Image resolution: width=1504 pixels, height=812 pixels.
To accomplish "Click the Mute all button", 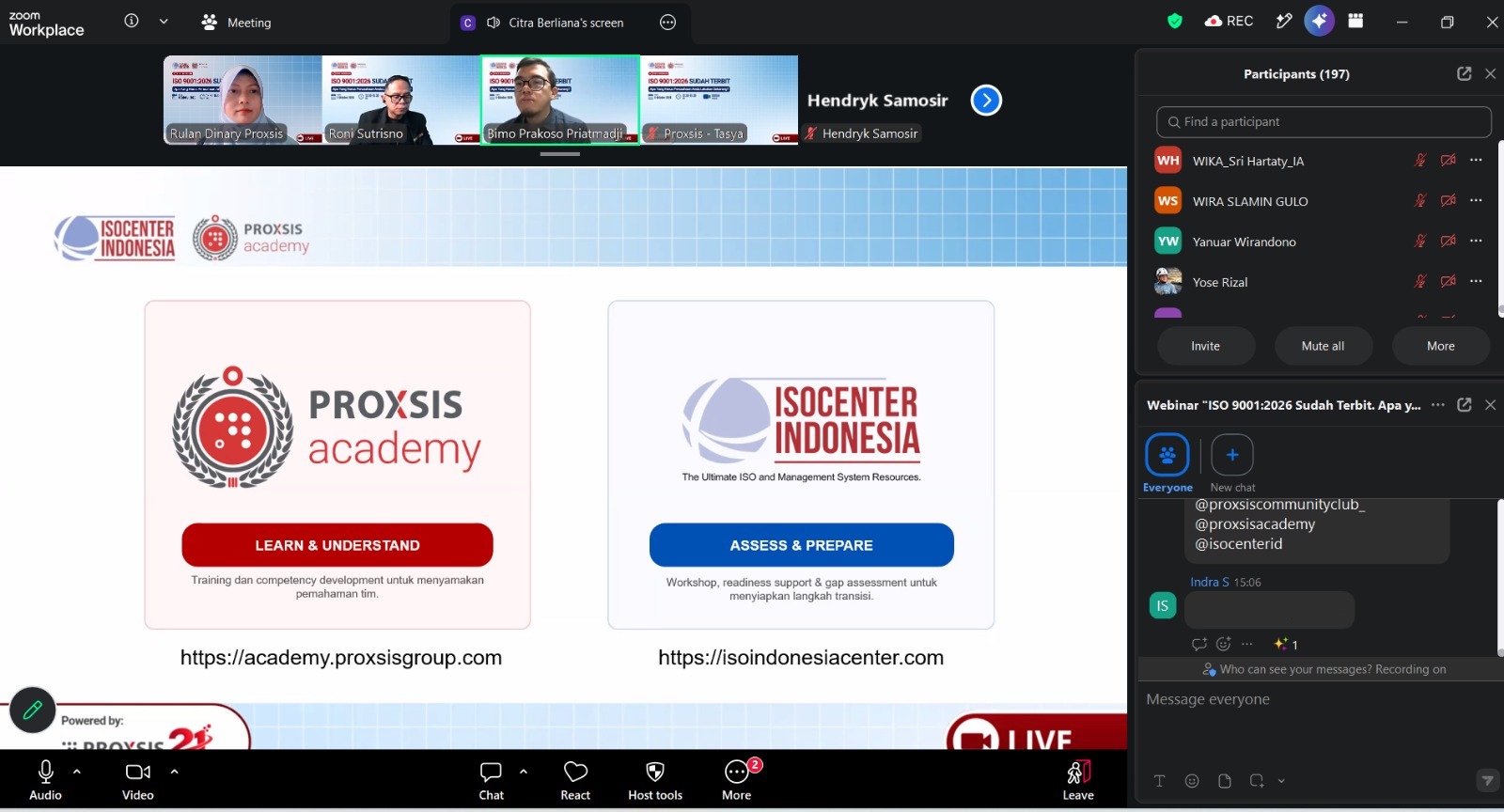I will pos(1323,346).
